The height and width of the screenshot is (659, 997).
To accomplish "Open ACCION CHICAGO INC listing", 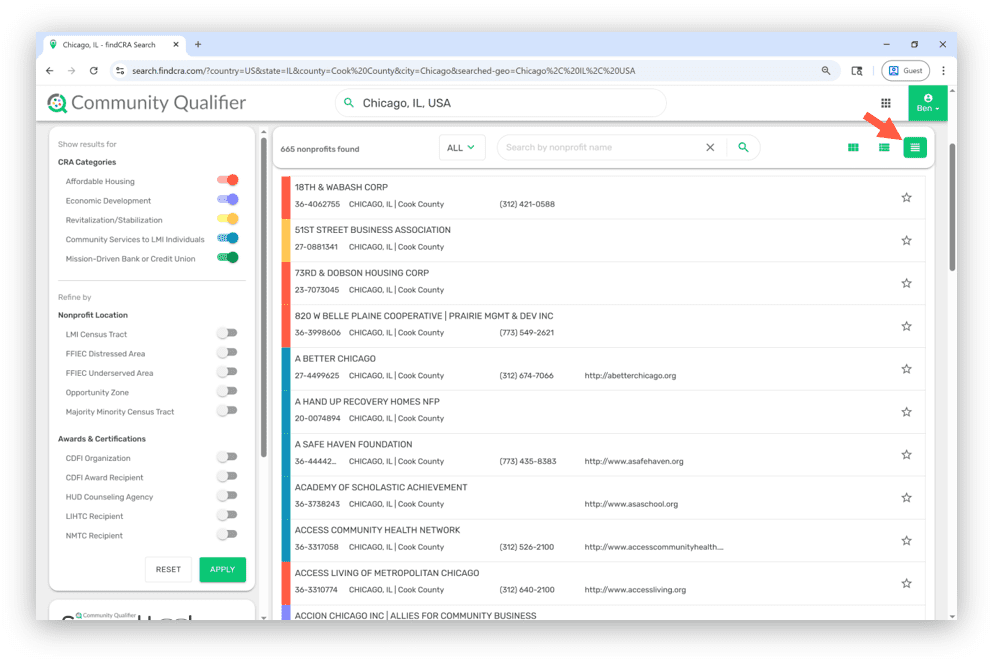I will (415, 616).
